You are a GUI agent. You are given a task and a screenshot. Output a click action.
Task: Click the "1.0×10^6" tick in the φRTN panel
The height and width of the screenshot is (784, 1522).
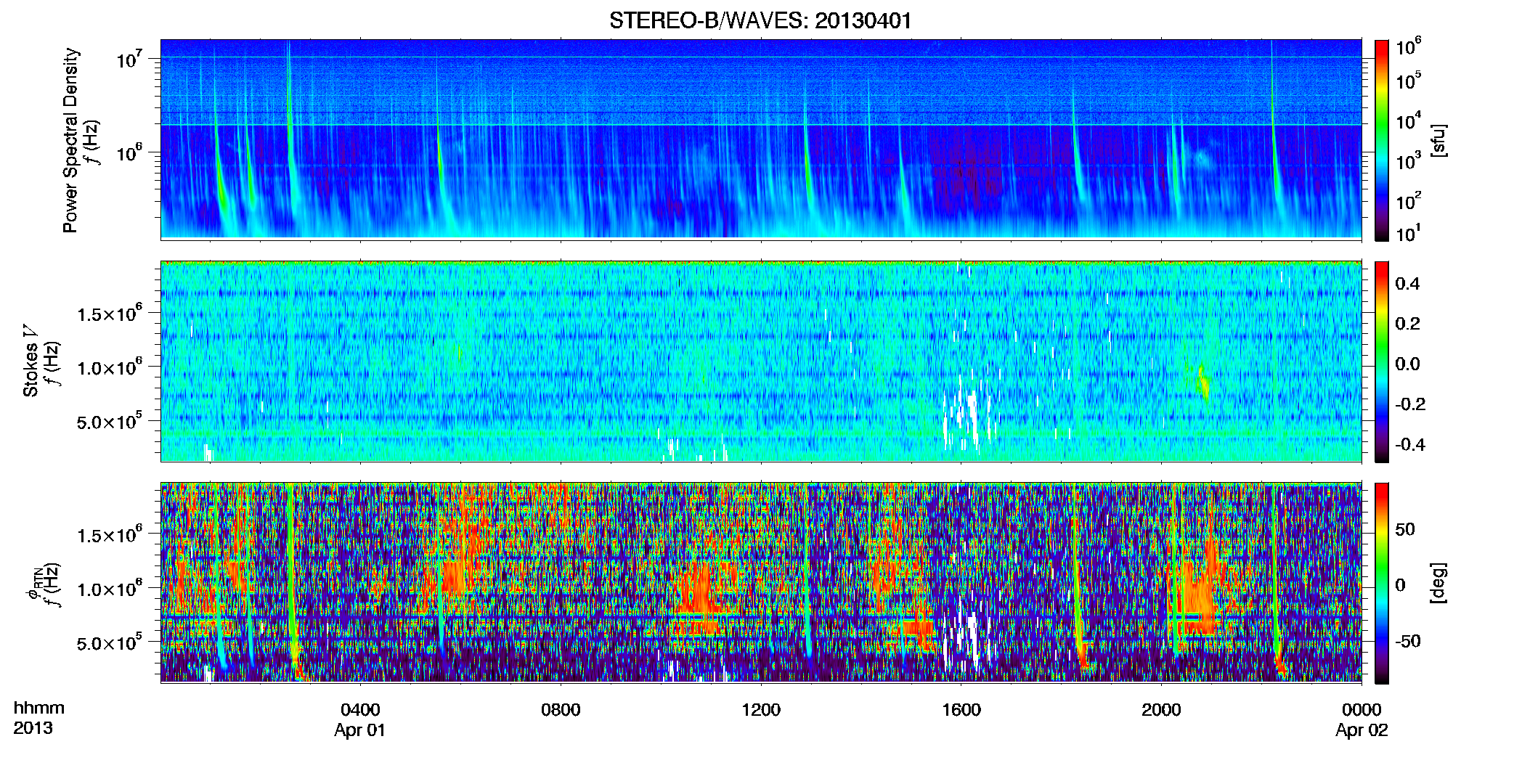(x=110, y=589)
